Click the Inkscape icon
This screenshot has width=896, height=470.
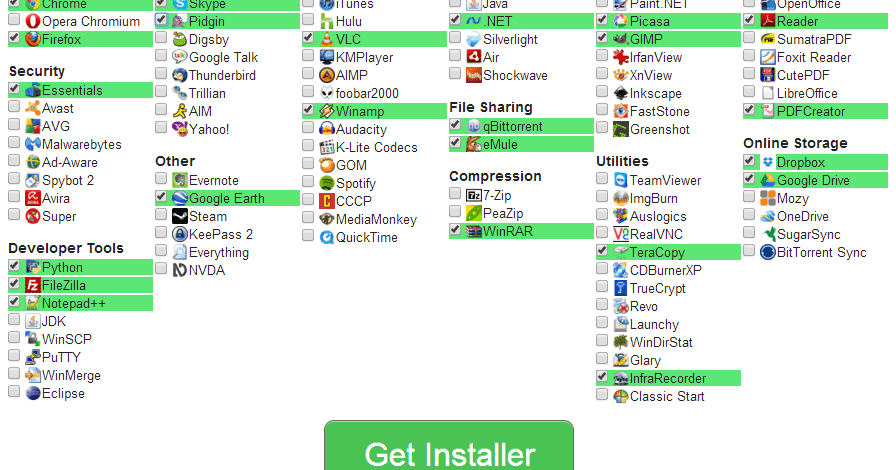pyautogui.click(x=621, y=93)
